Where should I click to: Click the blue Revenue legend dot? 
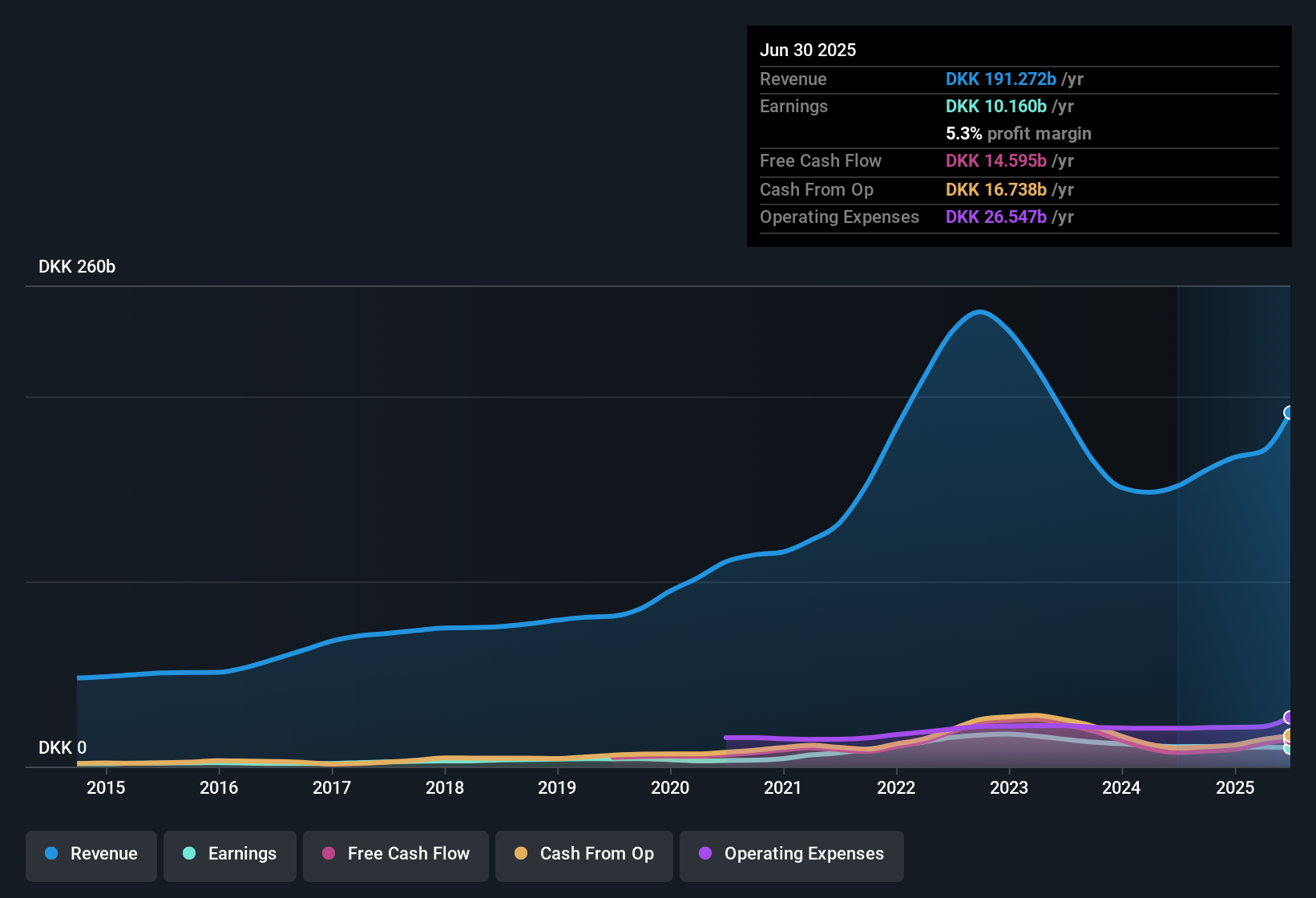51,854
